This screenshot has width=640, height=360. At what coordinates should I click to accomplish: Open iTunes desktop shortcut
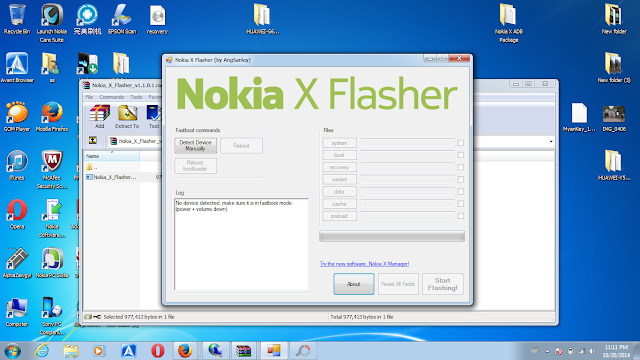pos(17,166)
